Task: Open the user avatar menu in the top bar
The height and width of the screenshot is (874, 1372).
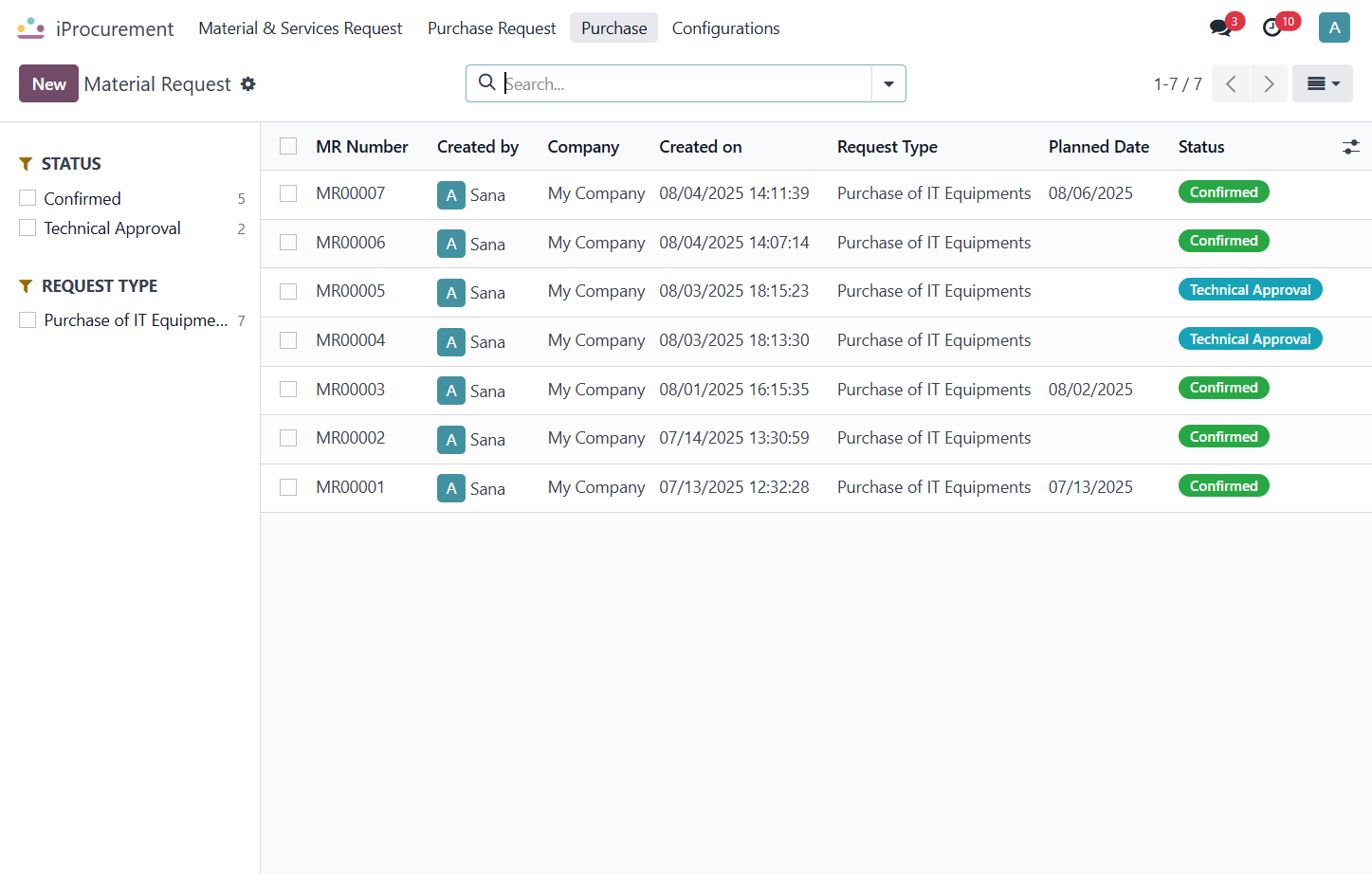Action: click(1334, 27)
